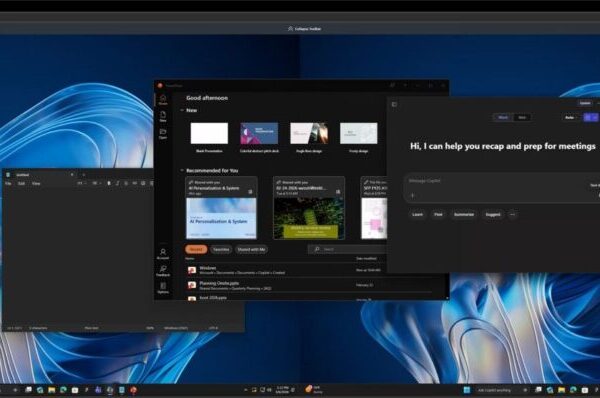The width and height of the screenshot is (600, 398).
Task: Click the Start button on right taskbar
Action: pyautogui.click(x=466, y=390)
